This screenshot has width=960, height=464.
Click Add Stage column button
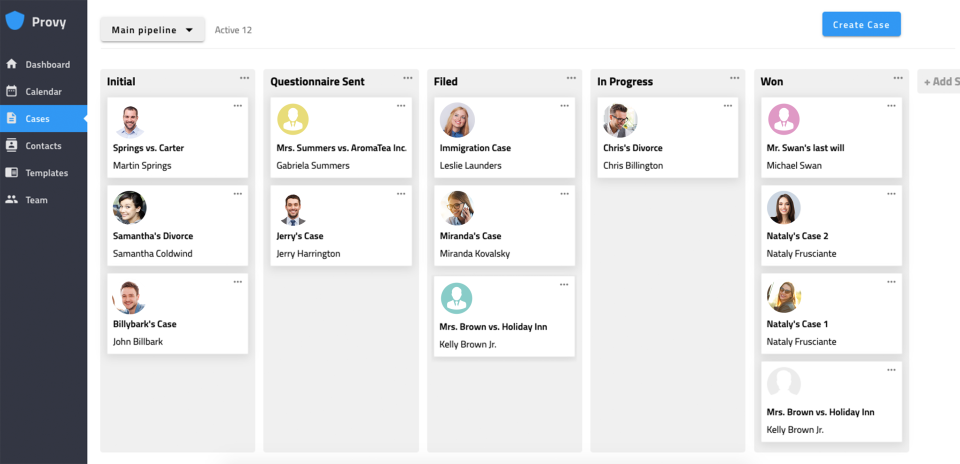click(939, 81)
